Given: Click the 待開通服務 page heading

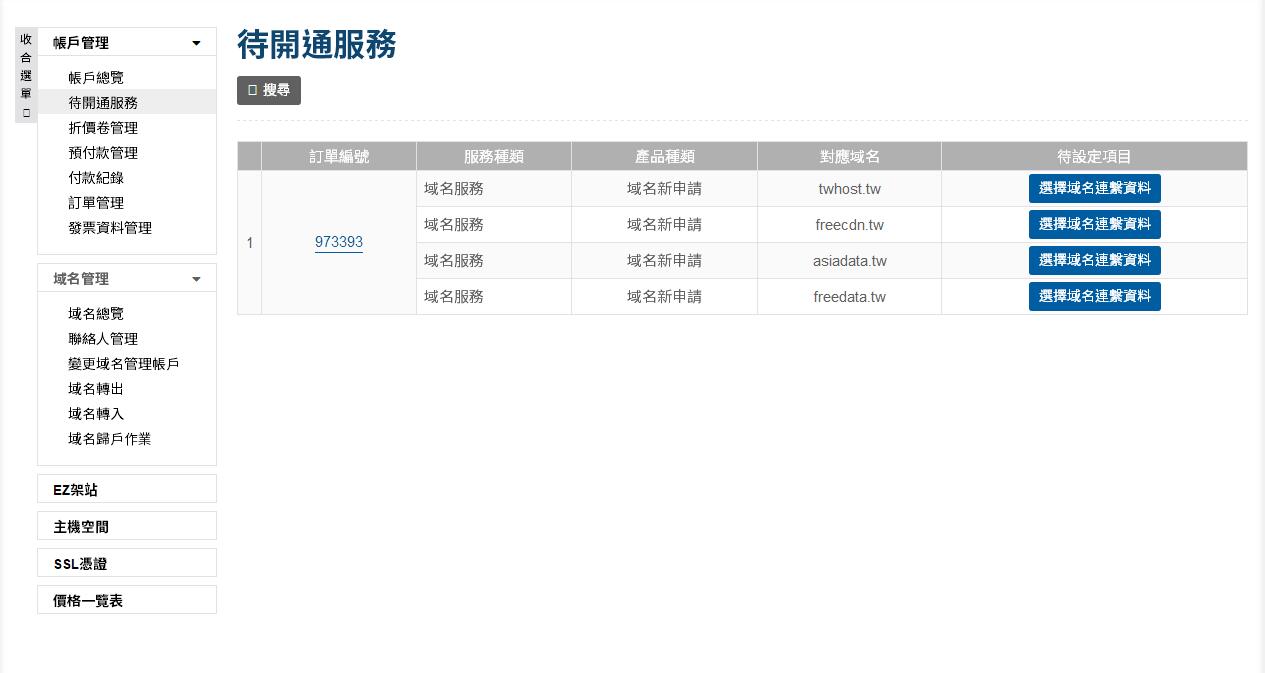Looking at the screenshot, I should (317, 45).
